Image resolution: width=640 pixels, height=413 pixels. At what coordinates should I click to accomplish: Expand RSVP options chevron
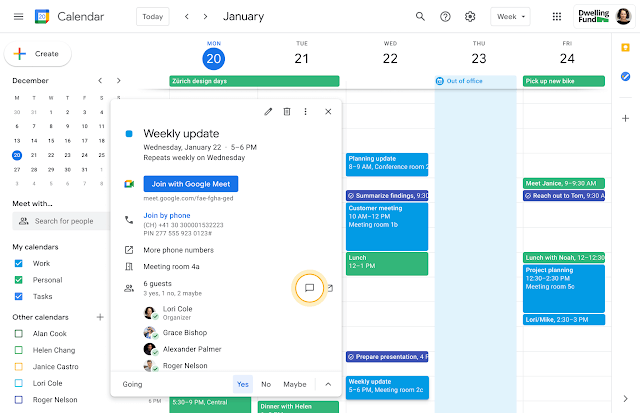click(328, 384)
